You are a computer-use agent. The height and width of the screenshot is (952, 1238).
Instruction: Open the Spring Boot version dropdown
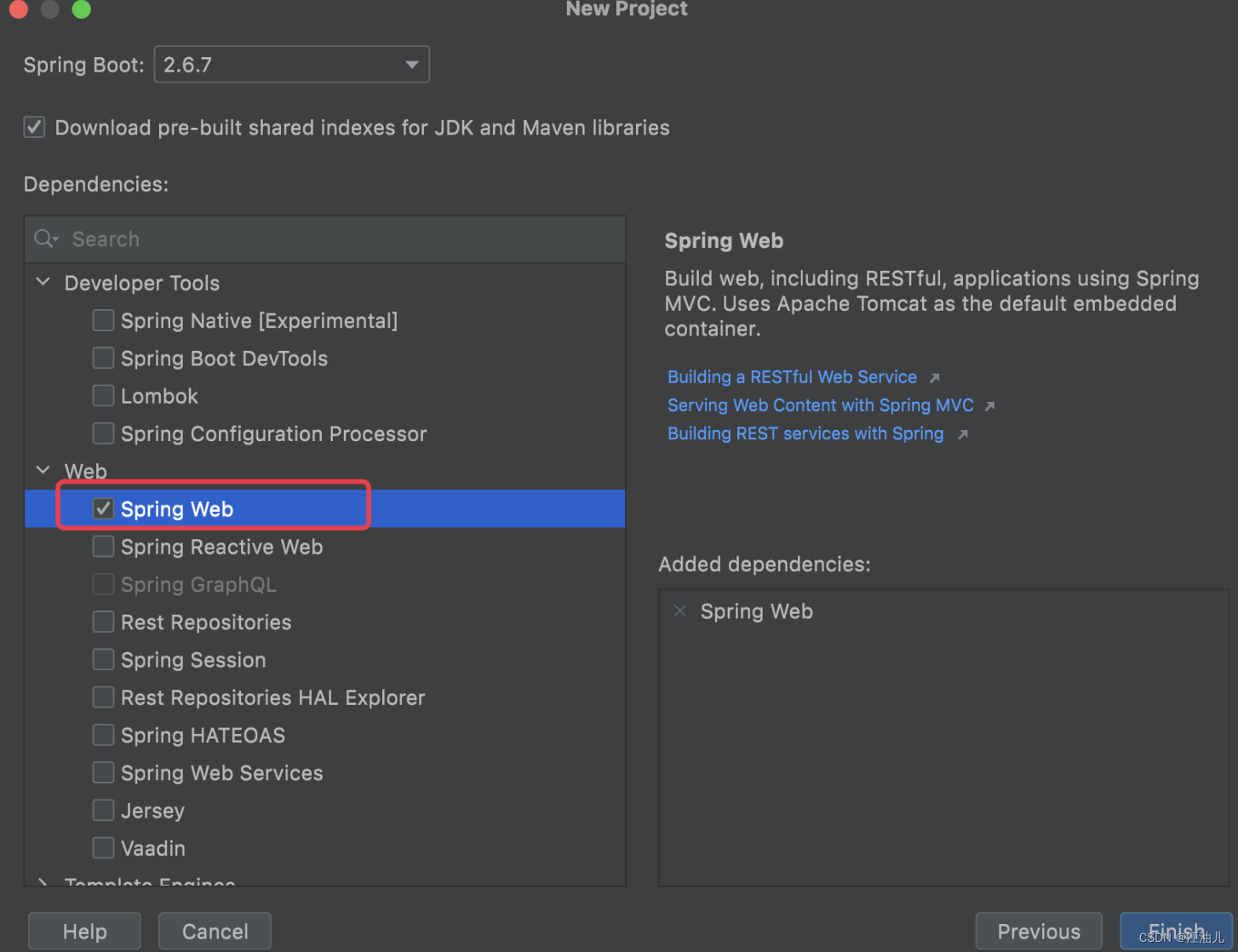[x=292, y=65]
